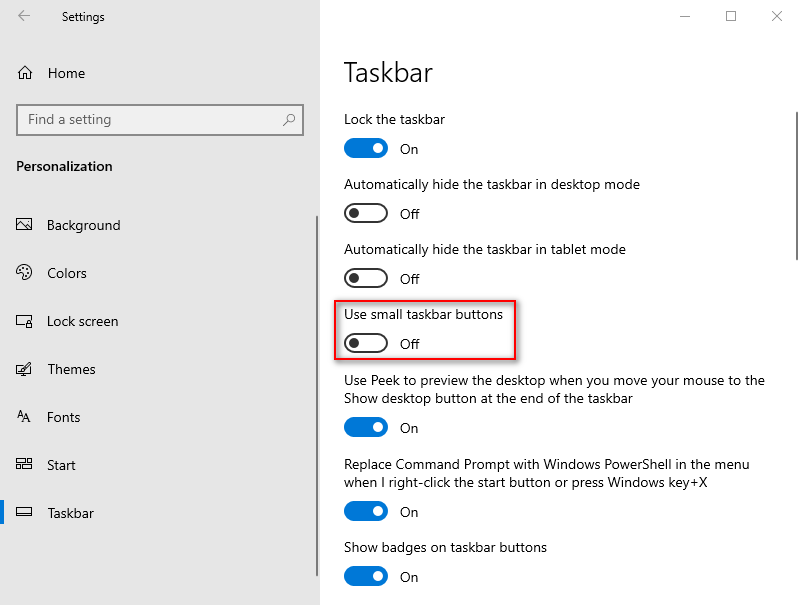The height and width of the screenshot is (605, 800).
Task: Click the back arrow in Settings
Action: click(x=24, y=16)
